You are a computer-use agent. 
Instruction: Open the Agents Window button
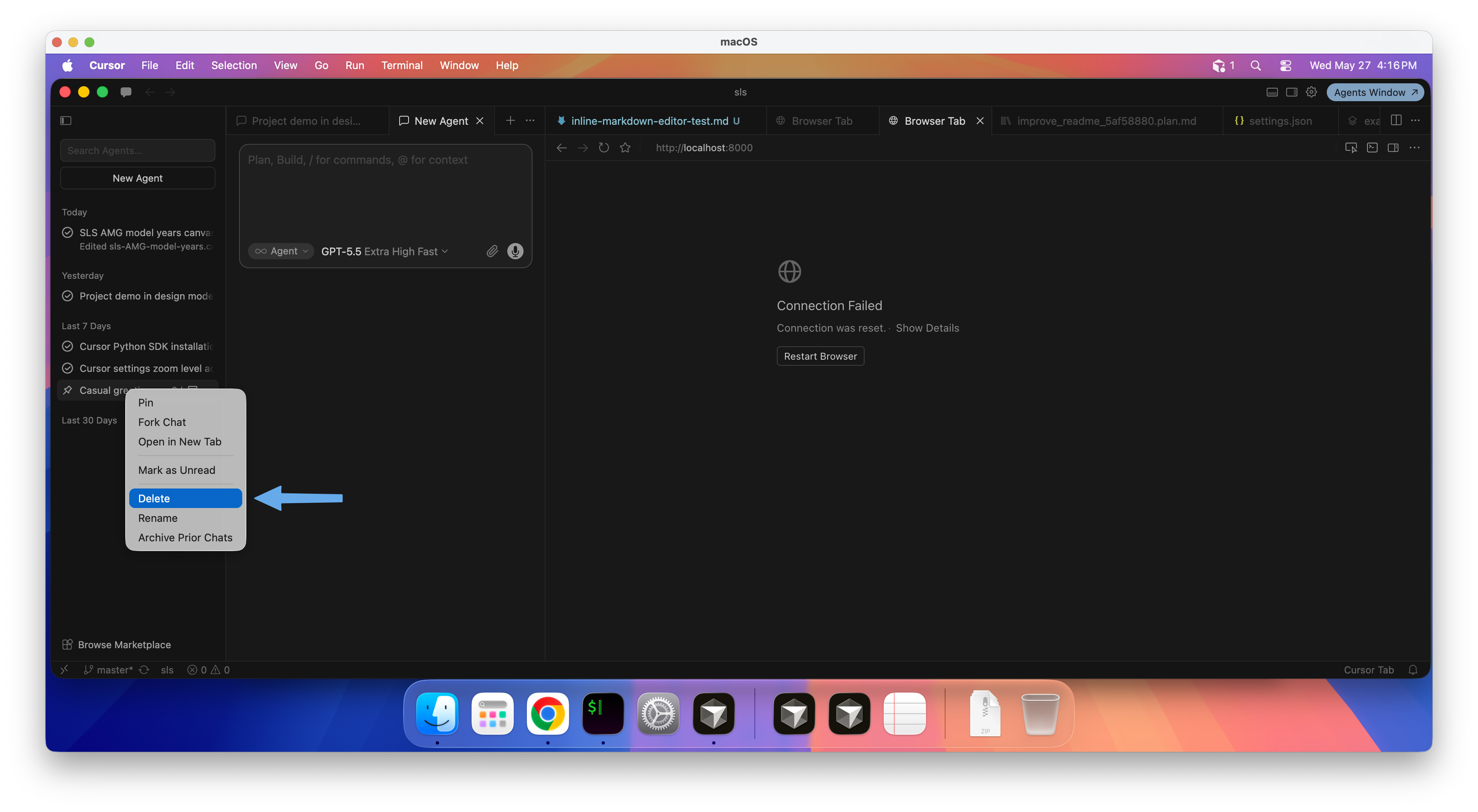point(1375,92)
